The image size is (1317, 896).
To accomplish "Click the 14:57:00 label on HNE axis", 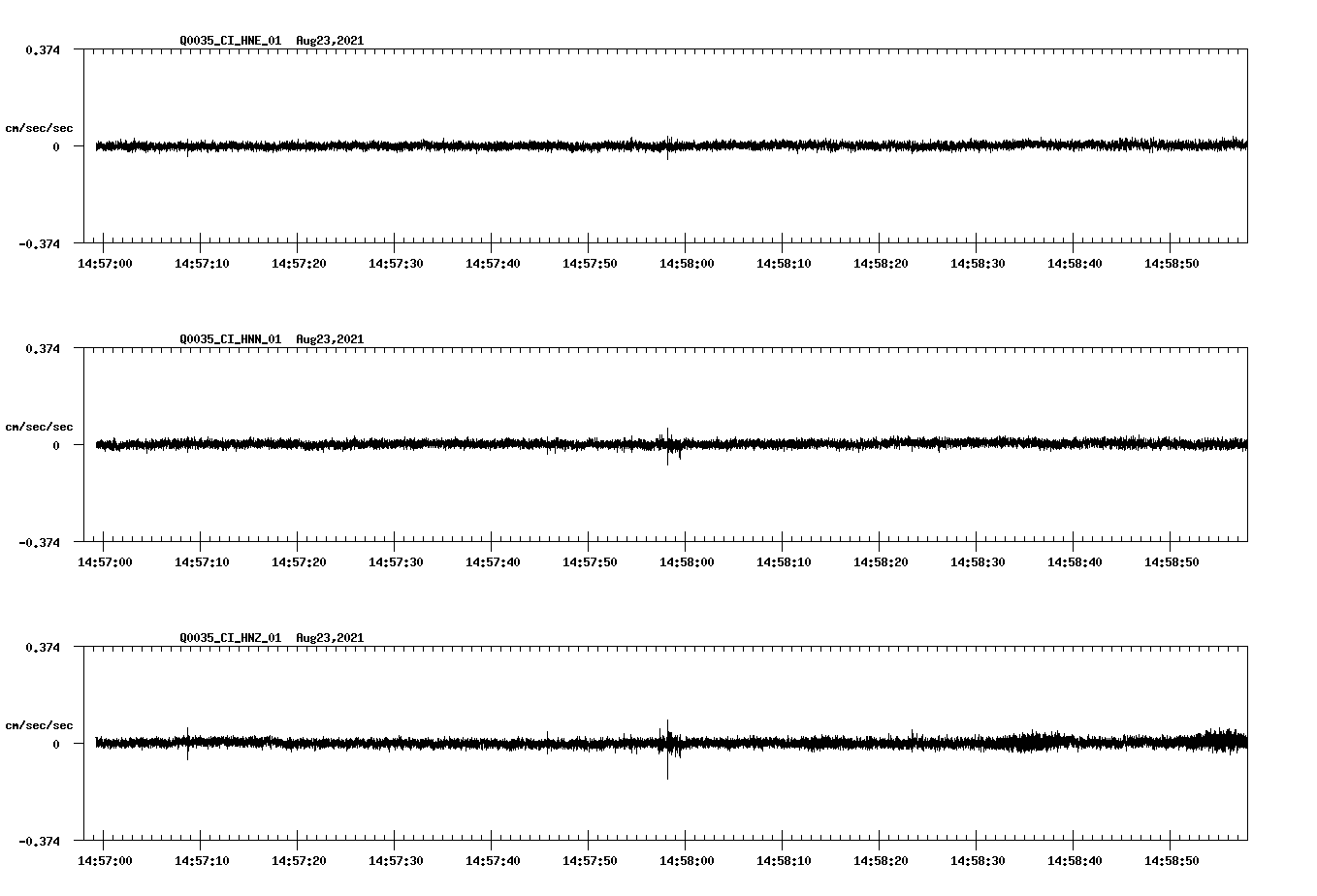I will point(105,264).
